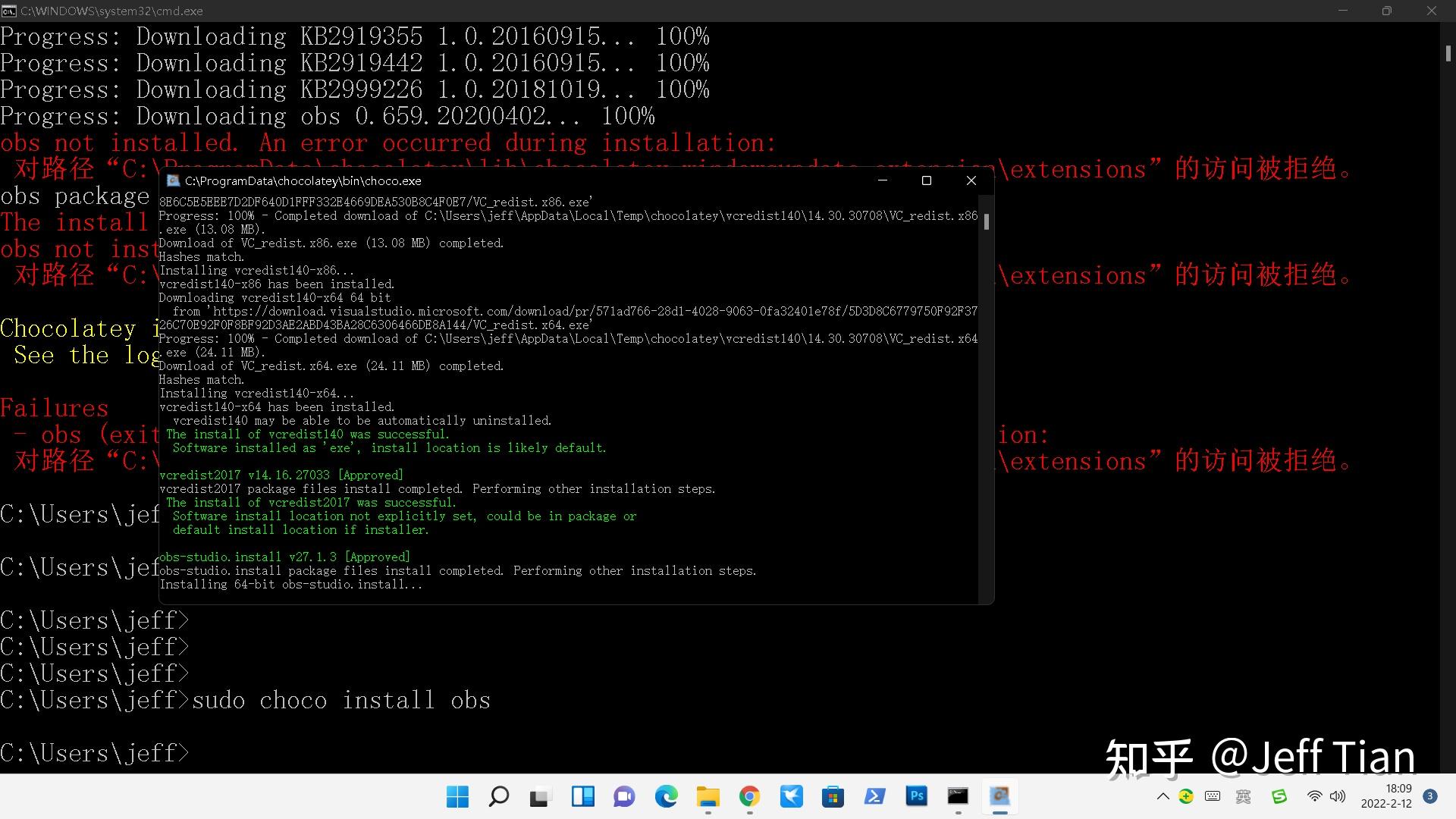Click 'vcredist140-x86 has been installed.' line
Image resolution: width=1456 pixels, height=819 pixels.
(277, 284)
